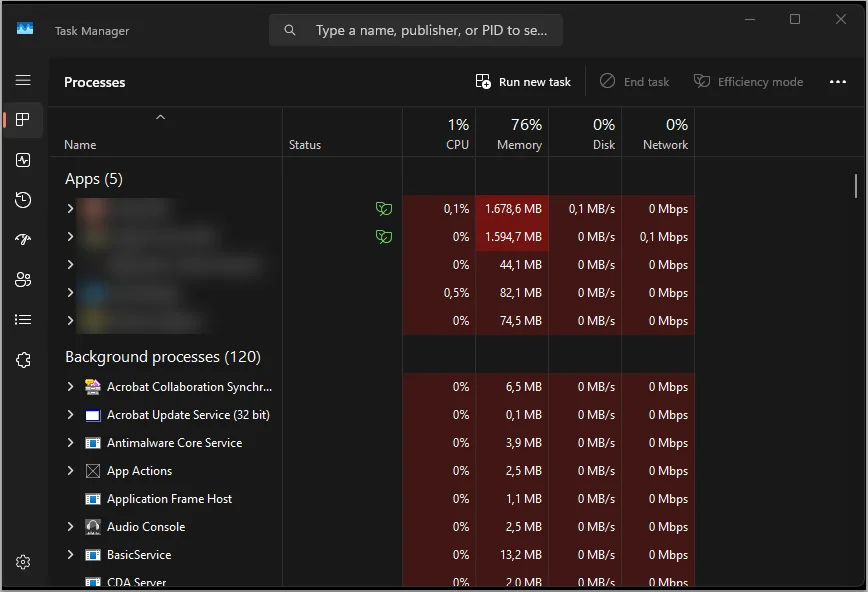Click the 0,1 Mbps network value

coord(664,237)
